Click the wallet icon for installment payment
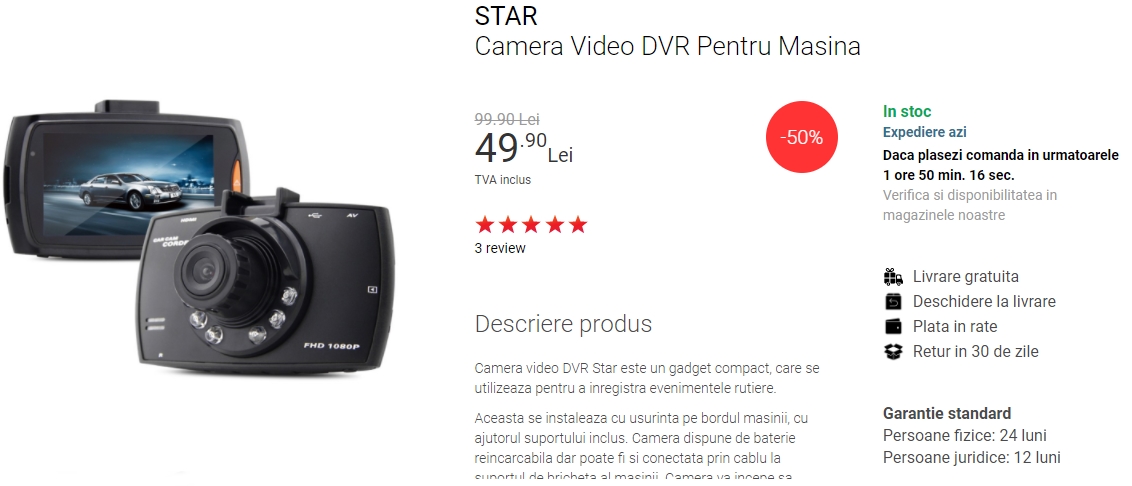The width and height of the screenshot is (1132, 486). click(x=893, y=326)
